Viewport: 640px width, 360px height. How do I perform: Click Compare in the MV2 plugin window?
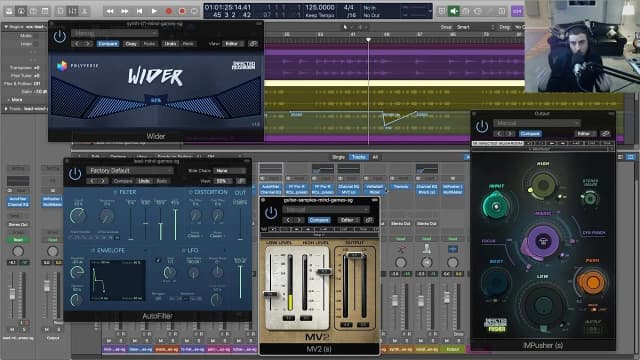click(x=319, y=220)
